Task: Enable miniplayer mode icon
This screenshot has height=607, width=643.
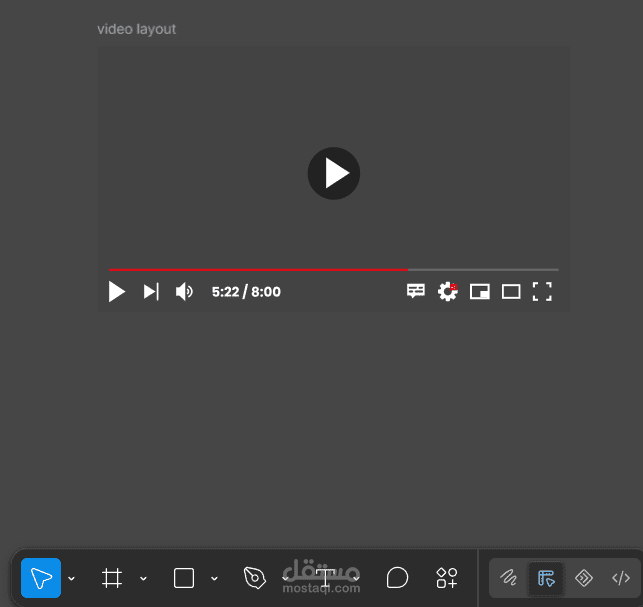Action: 479,292
